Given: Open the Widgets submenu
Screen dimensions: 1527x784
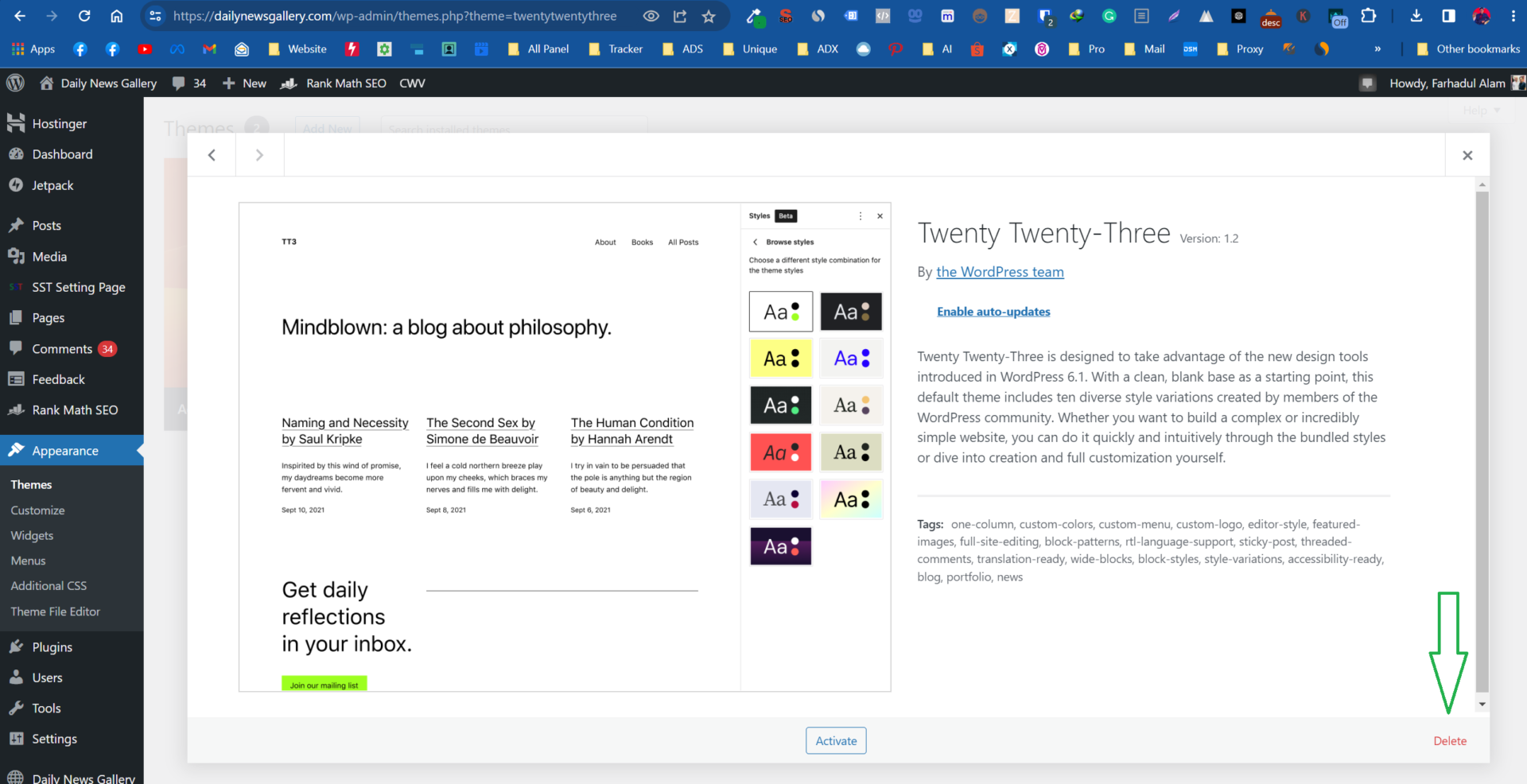Looking at the screenshot, I should tap(32, 536).
